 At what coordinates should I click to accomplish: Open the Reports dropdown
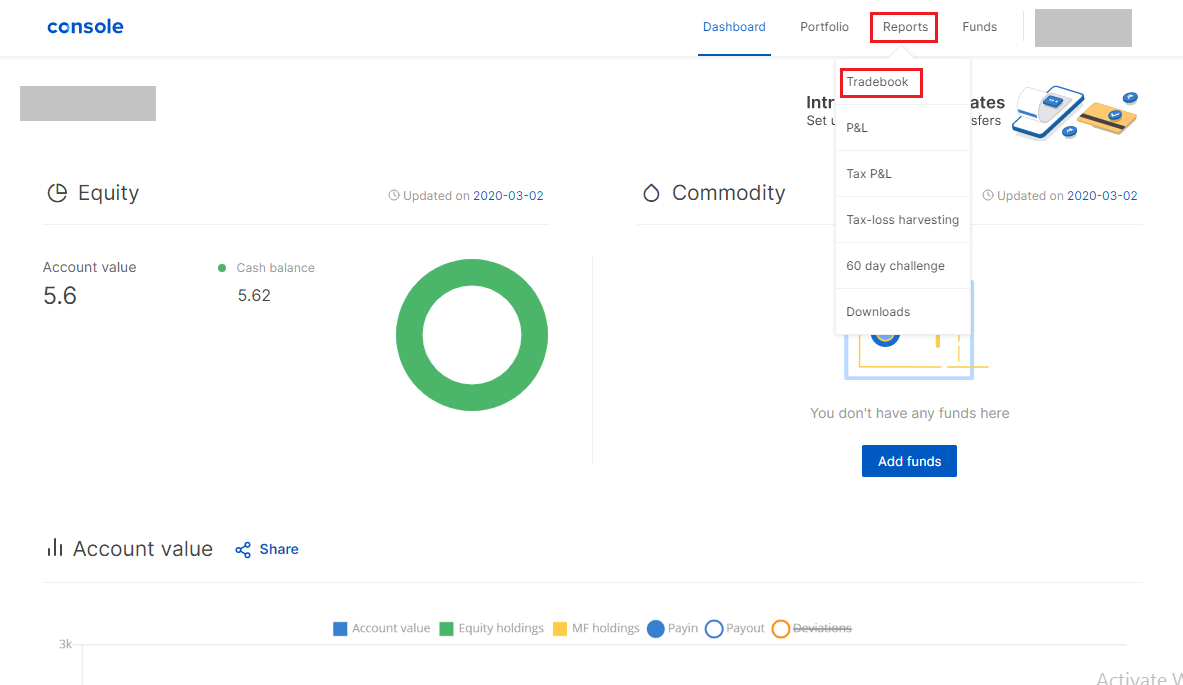(x=903, y=27)
